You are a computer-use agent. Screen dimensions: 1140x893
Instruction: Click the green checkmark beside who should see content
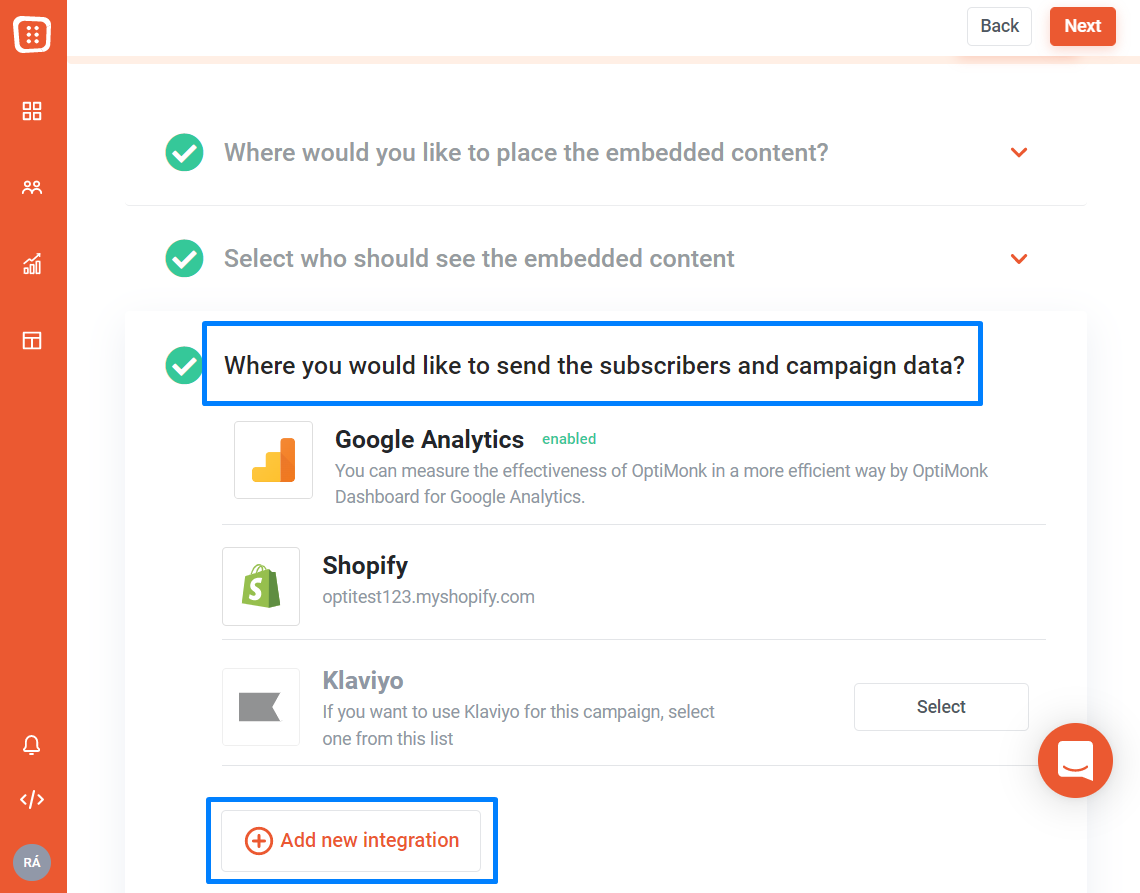(x=185, y=258)
